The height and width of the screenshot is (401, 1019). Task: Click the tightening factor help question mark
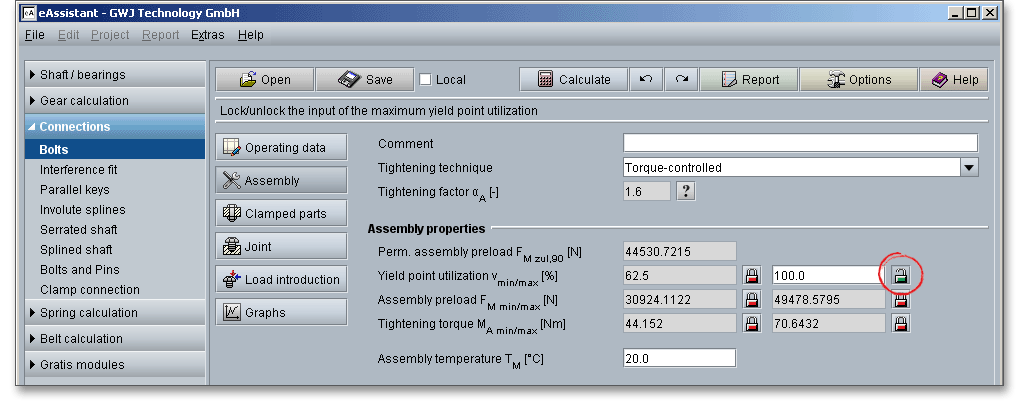[x=686, y=192]
